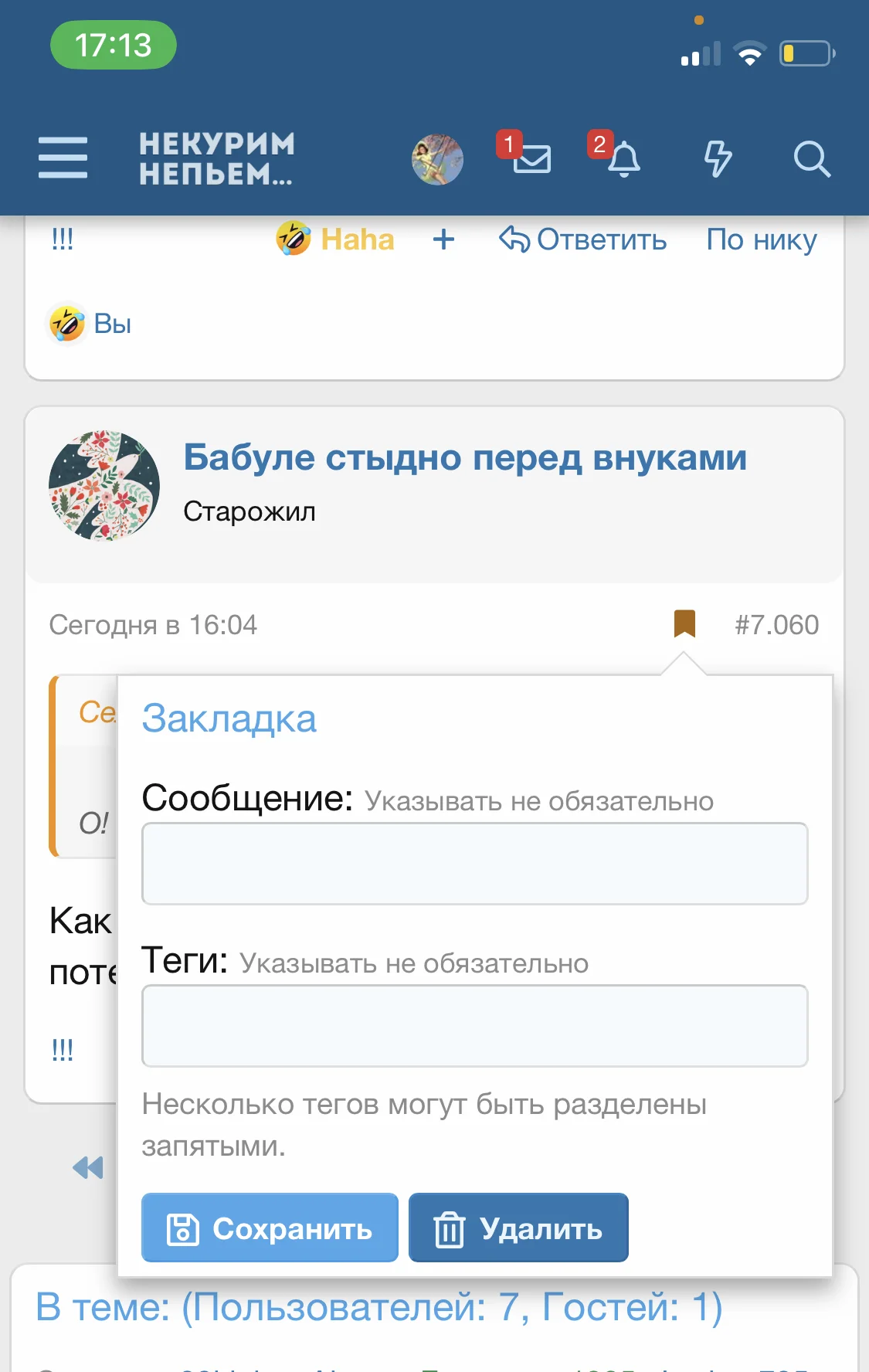This screenshot has width=869, height=1372.
Task: Click По нику to quote by nickname
Action: tap(762, 240)
